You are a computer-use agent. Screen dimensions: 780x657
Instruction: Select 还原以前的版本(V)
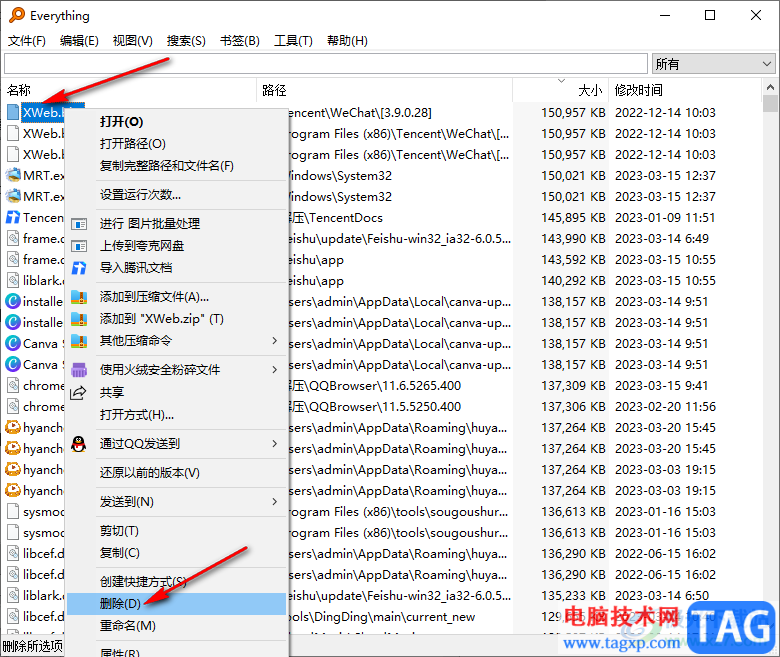point(150,472)
